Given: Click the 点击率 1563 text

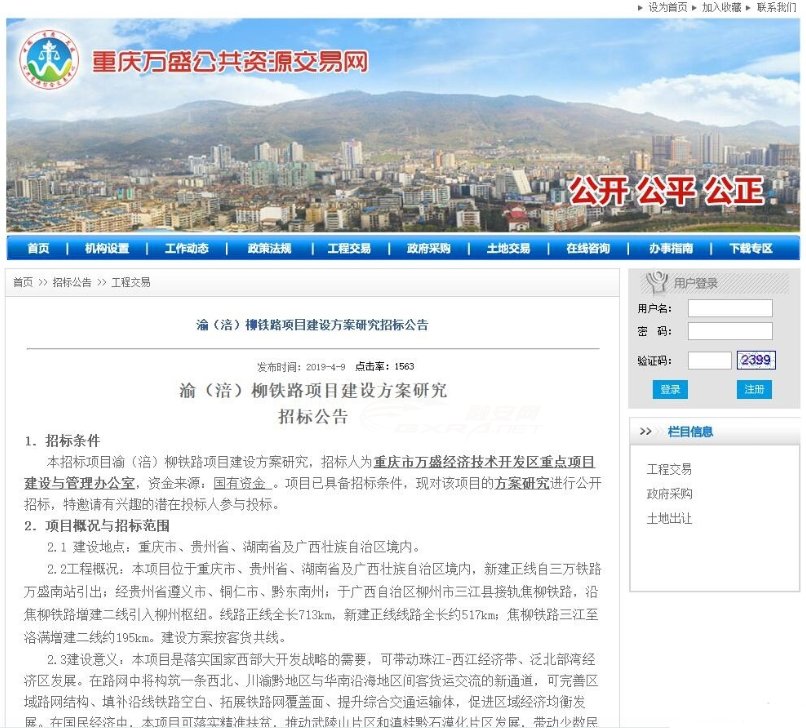Looking at the screenshot, I should (x=384, y=366).
